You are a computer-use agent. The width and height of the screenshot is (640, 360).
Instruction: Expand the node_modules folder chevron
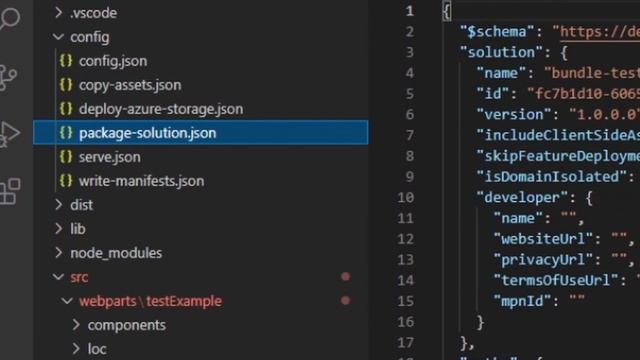tap(59, 253)
